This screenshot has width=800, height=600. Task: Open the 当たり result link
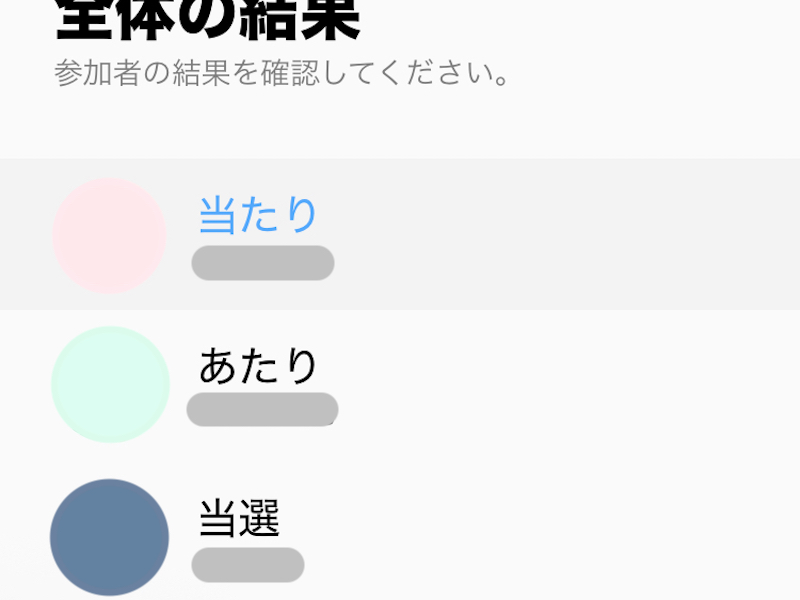coord(258,213)
